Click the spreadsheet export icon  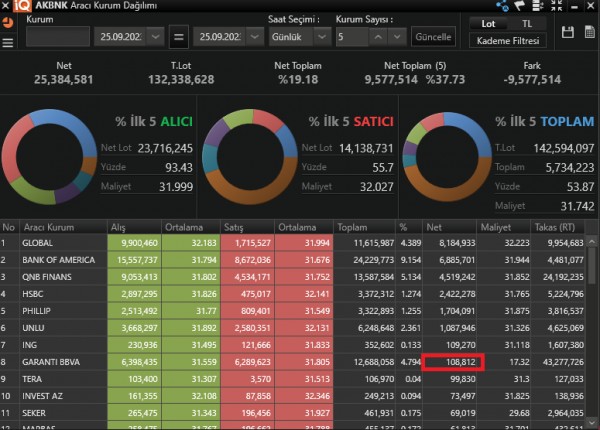tap(590, 33)
